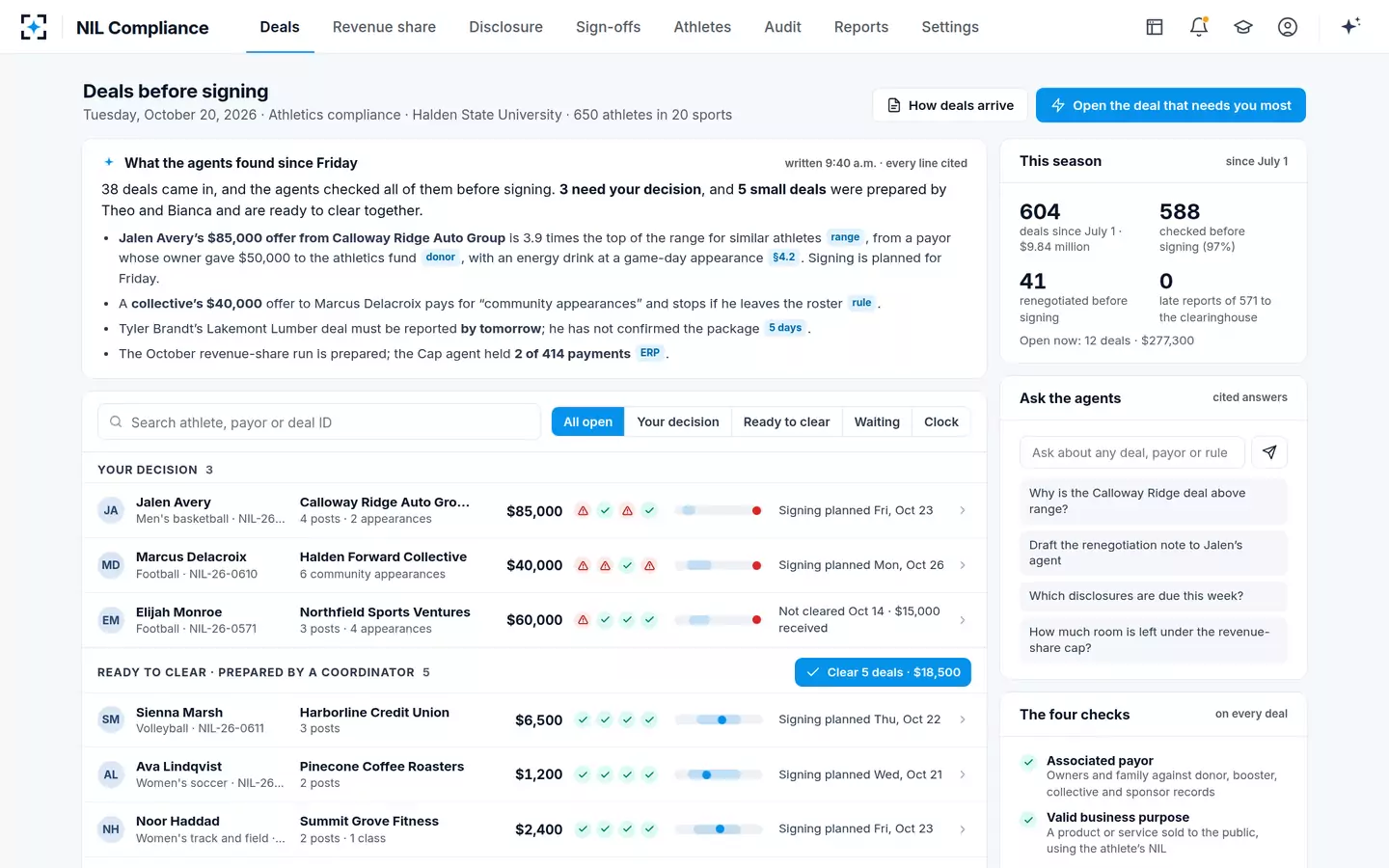Click the AL avatar for Ava Lindqvist
The image size is (1389, 868).
coord(111,774)
